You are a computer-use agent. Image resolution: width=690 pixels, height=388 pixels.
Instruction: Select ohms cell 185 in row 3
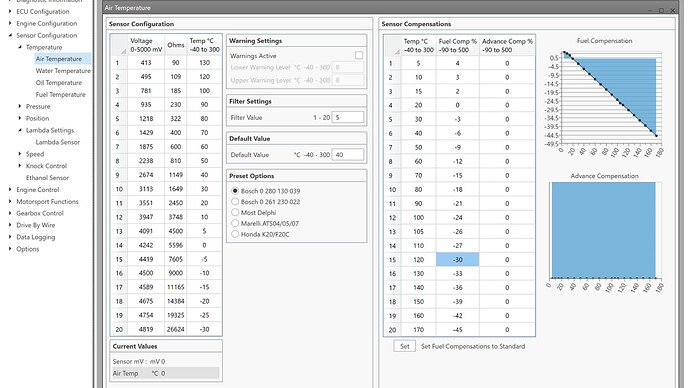[176, 91]
